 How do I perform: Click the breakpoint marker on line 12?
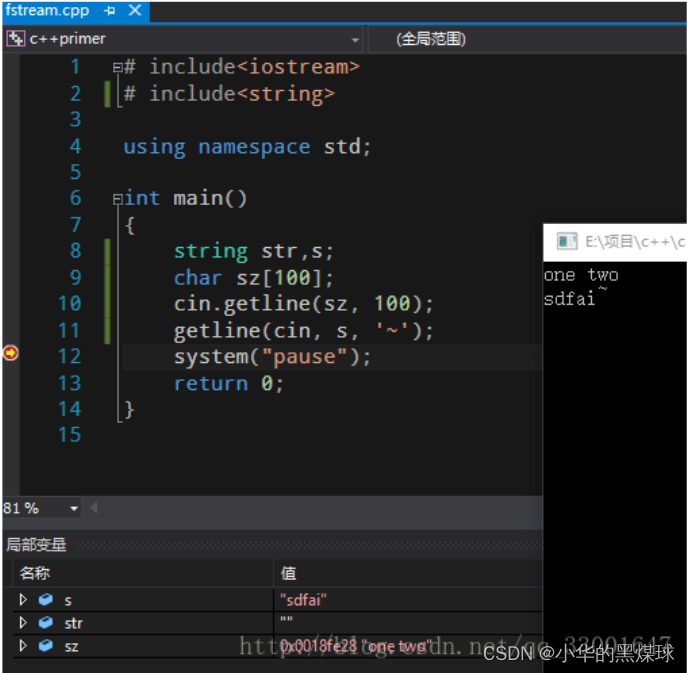pyautogui.click(x=11, y=353)
